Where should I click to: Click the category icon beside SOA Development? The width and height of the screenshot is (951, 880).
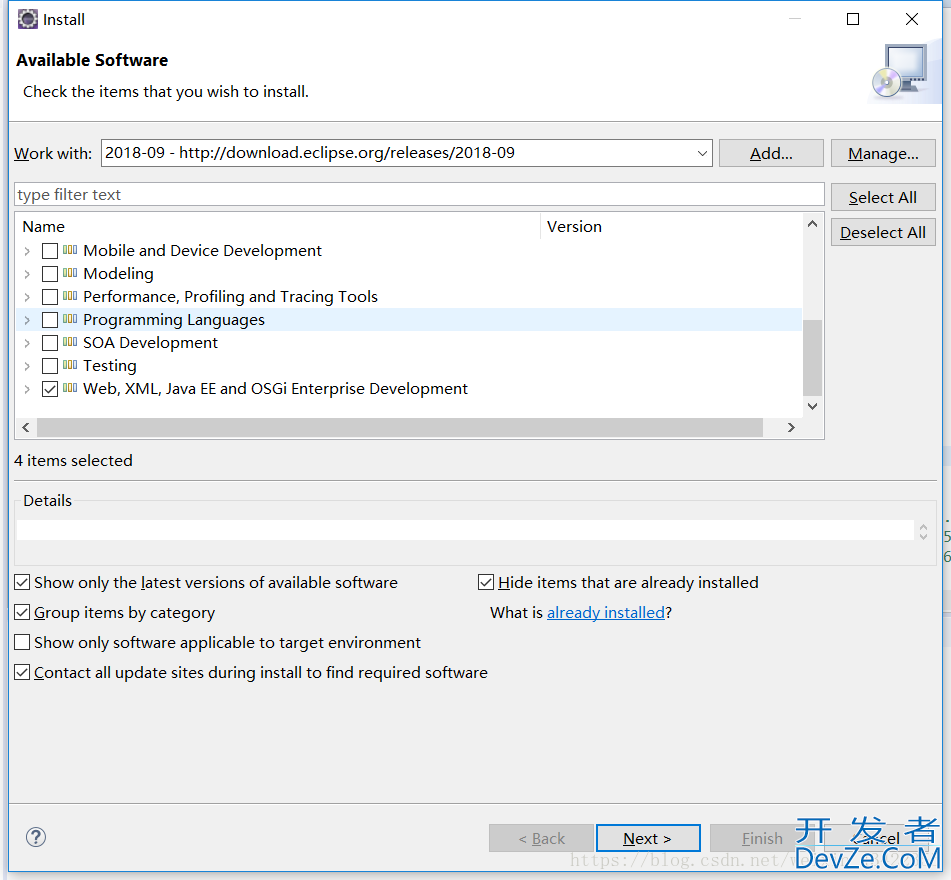pos(70,341)
